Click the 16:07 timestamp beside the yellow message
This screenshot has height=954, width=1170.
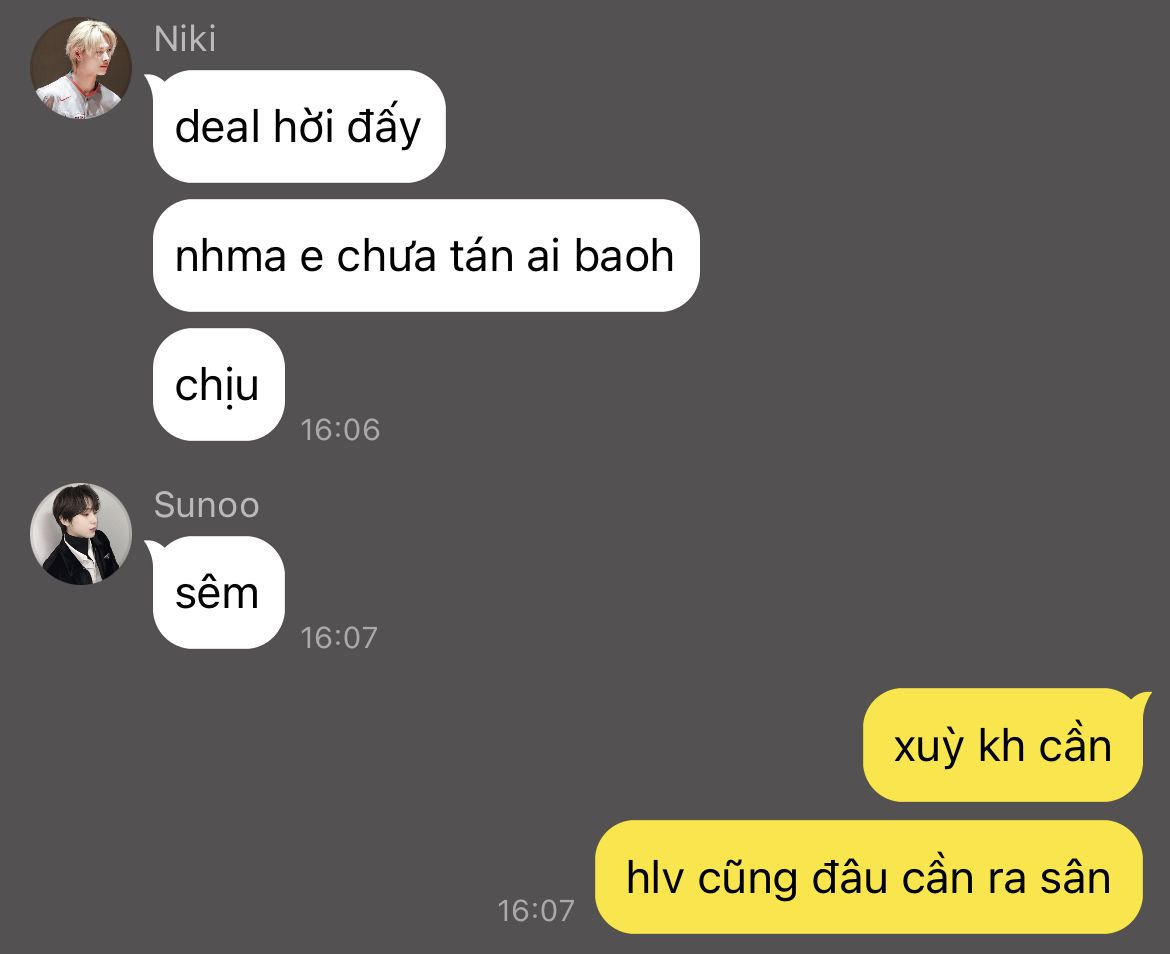click(536, 911)
